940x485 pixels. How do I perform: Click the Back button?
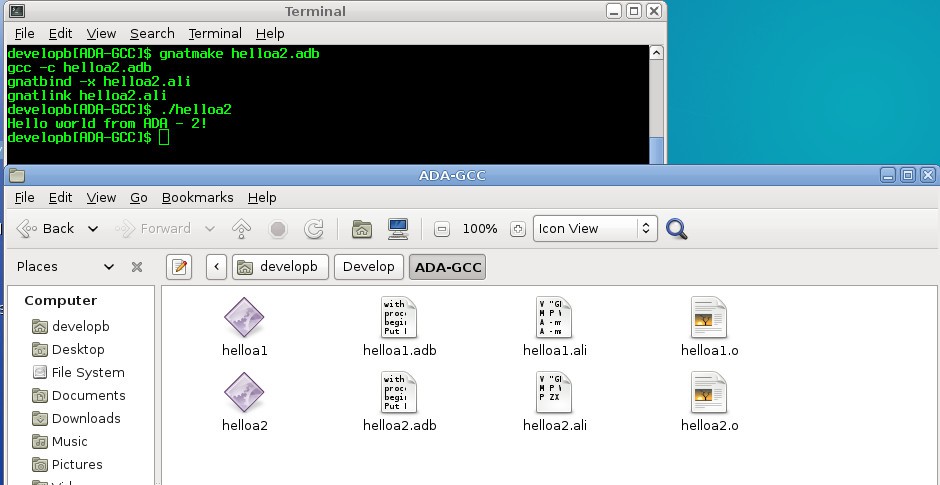pyautogui.click(x=46, y=228)
